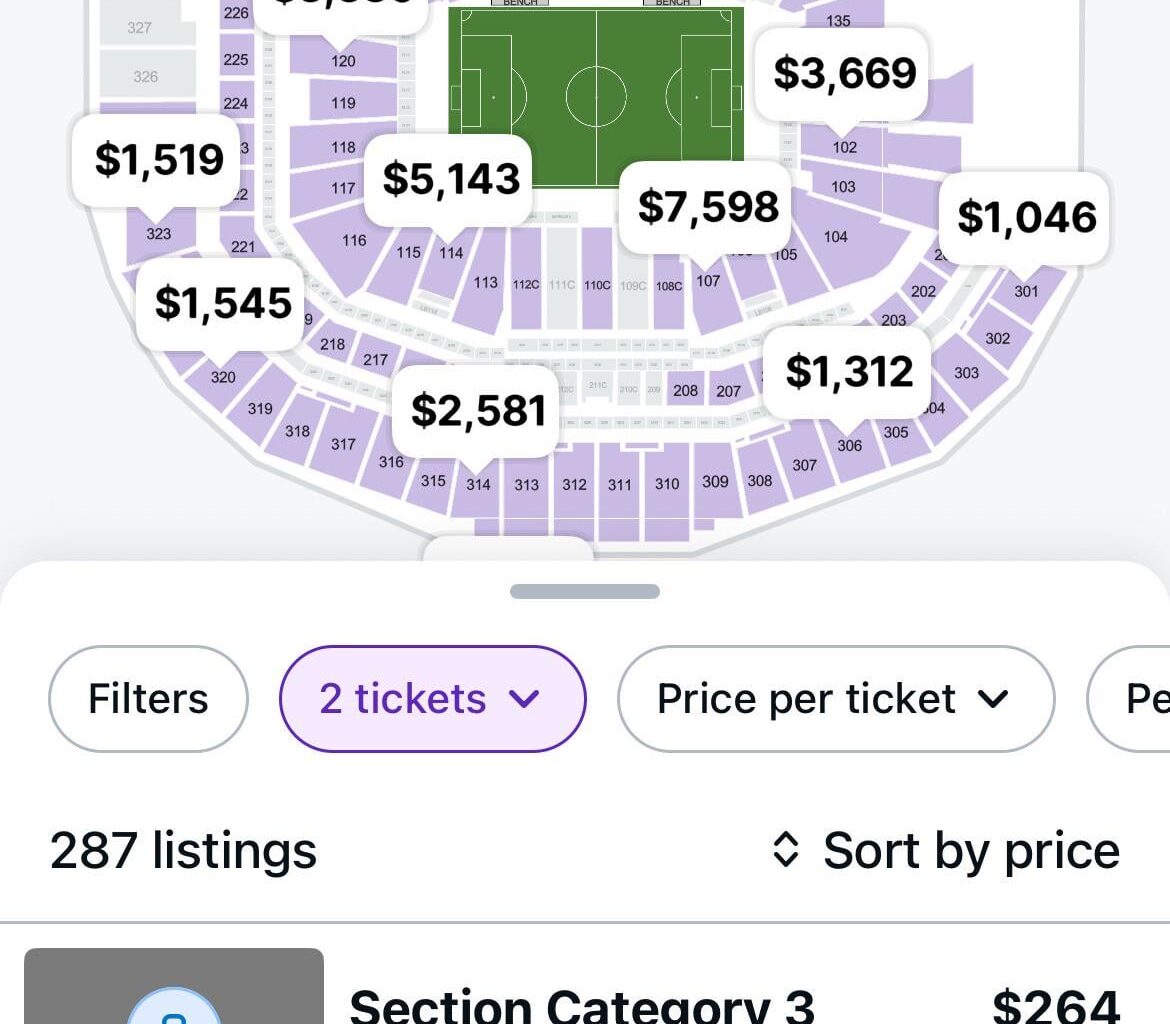1170x1024 pixels.
Task: Change sorting via Sort by price
Action: coord(970,850)
